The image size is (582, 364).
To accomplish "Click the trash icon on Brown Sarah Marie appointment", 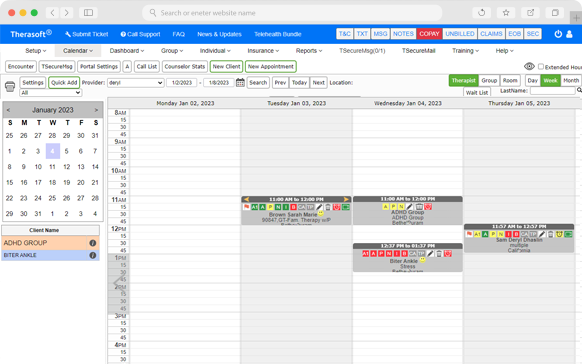I will (x=328, y=207).
